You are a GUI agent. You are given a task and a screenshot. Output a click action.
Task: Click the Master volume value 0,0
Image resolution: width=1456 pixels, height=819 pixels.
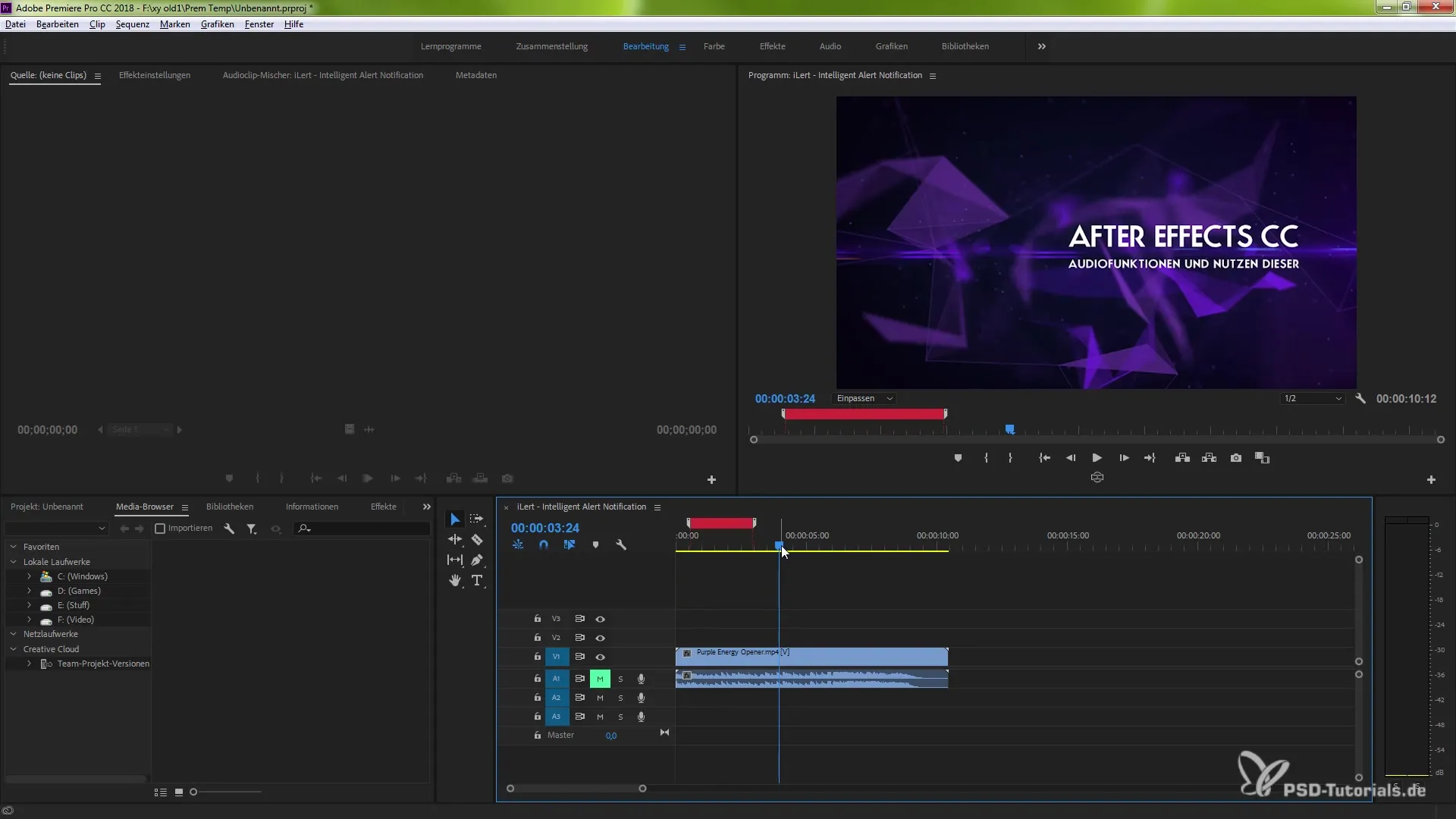point(610,736)
